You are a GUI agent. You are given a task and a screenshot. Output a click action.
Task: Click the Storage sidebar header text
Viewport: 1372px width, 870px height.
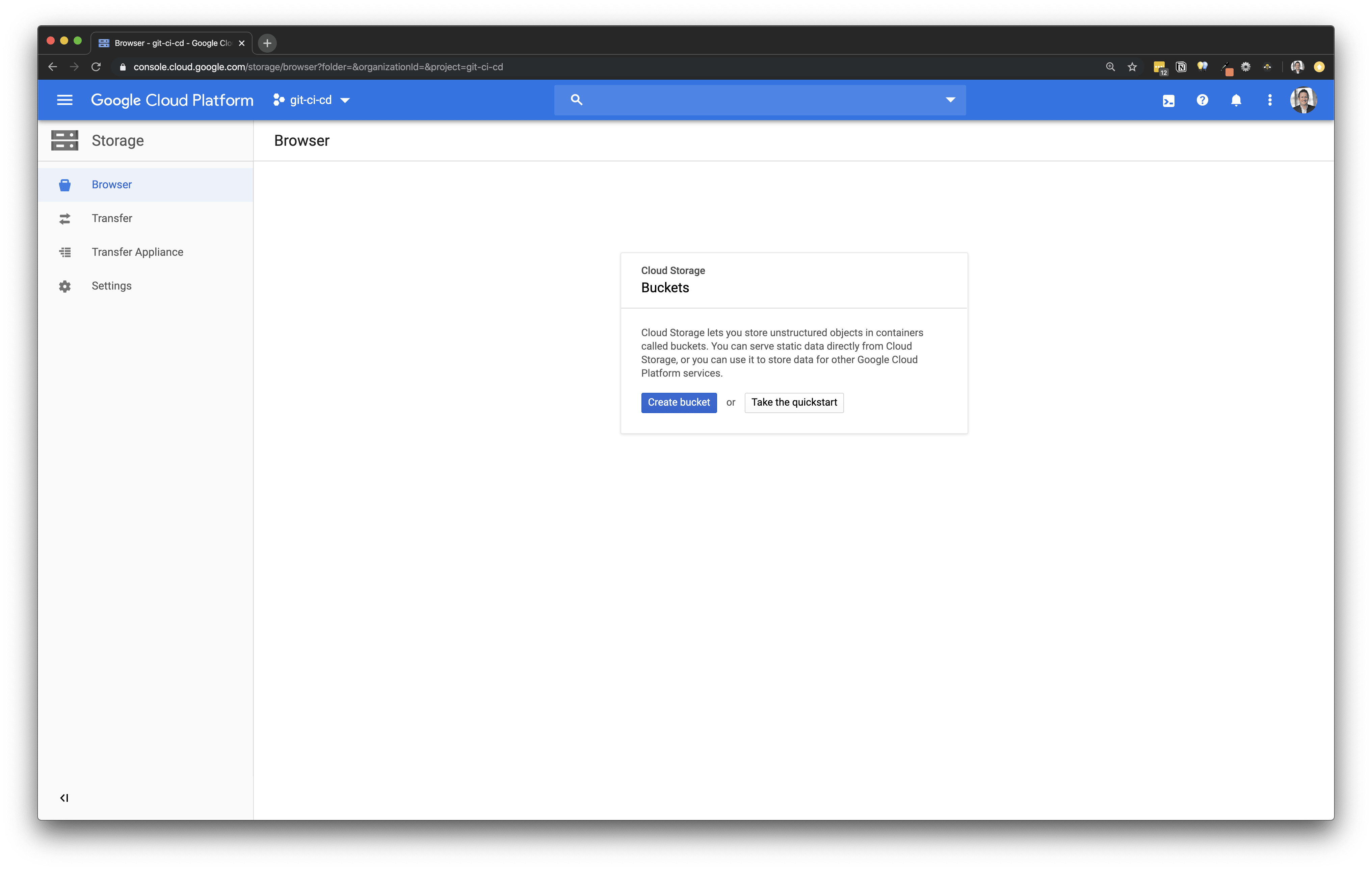pos(118,141)
